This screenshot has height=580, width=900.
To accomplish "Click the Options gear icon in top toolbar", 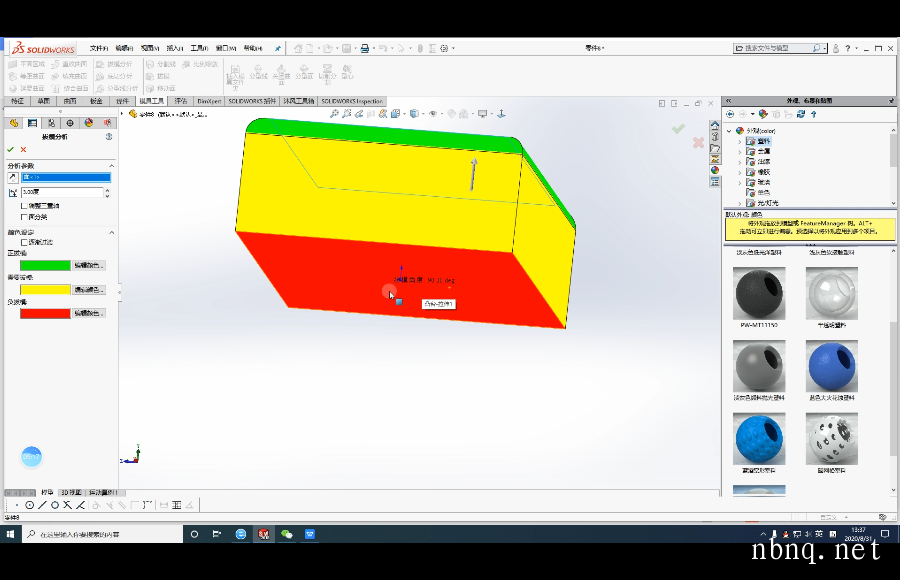I will click(444, 48).
